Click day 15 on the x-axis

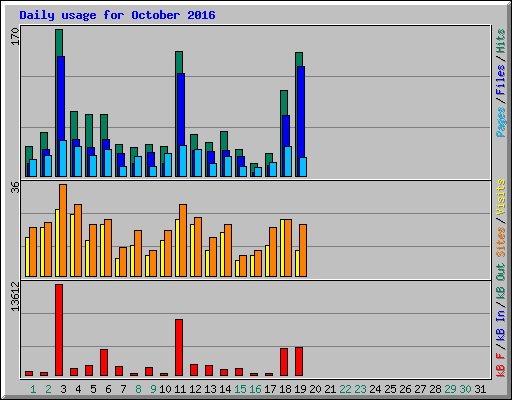[x=240, y=389]
